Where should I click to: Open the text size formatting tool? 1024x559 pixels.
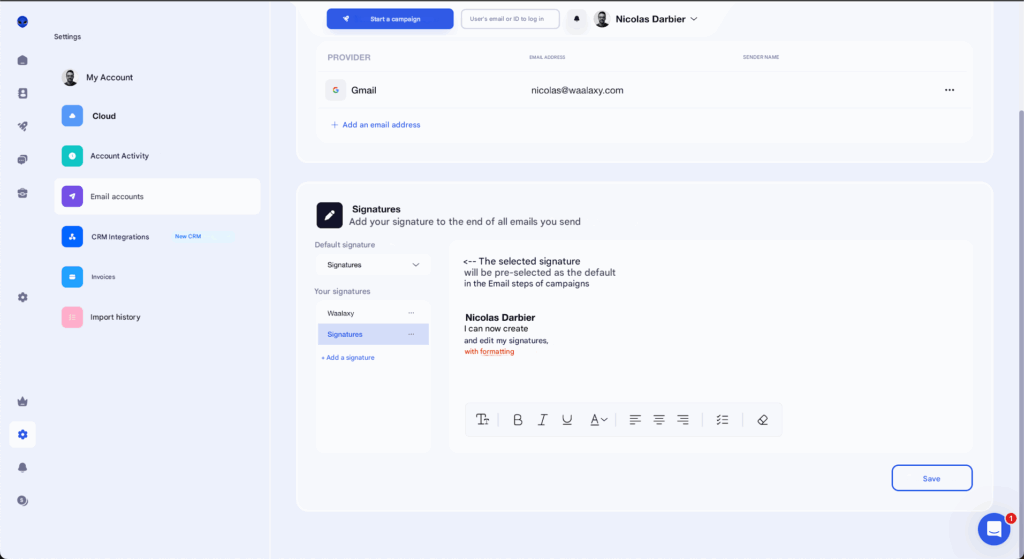(483, 420)
